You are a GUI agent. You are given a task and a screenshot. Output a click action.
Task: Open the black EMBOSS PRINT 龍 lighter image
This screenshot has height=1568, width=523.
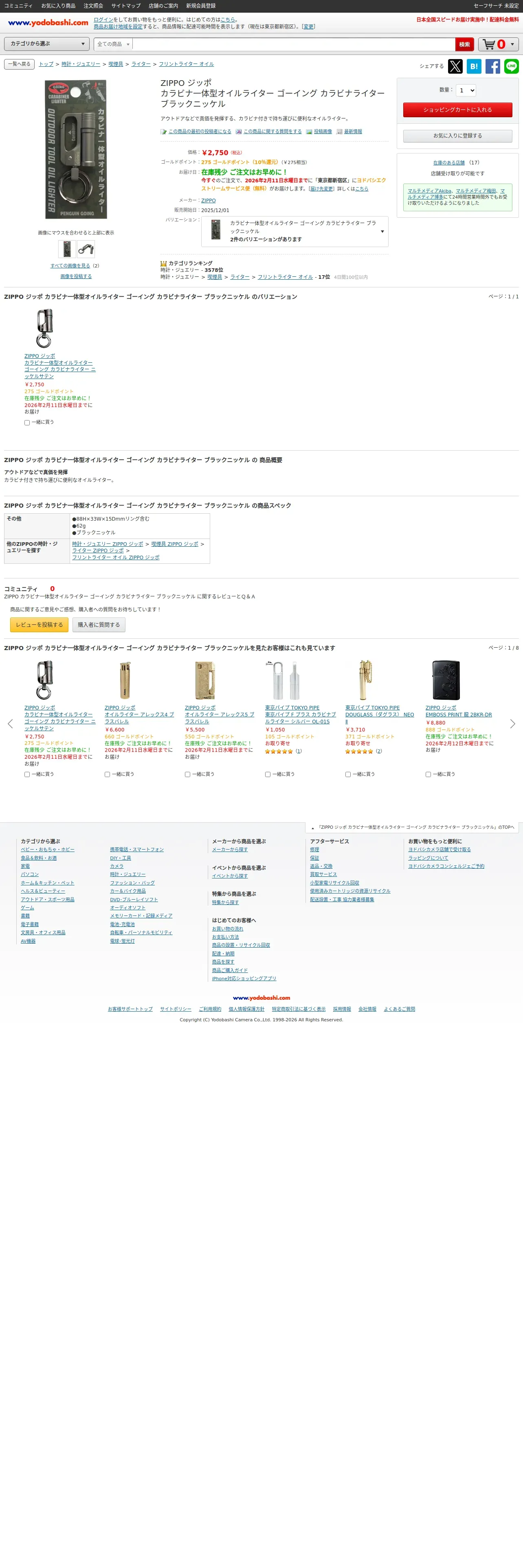(x=446, y=680)
